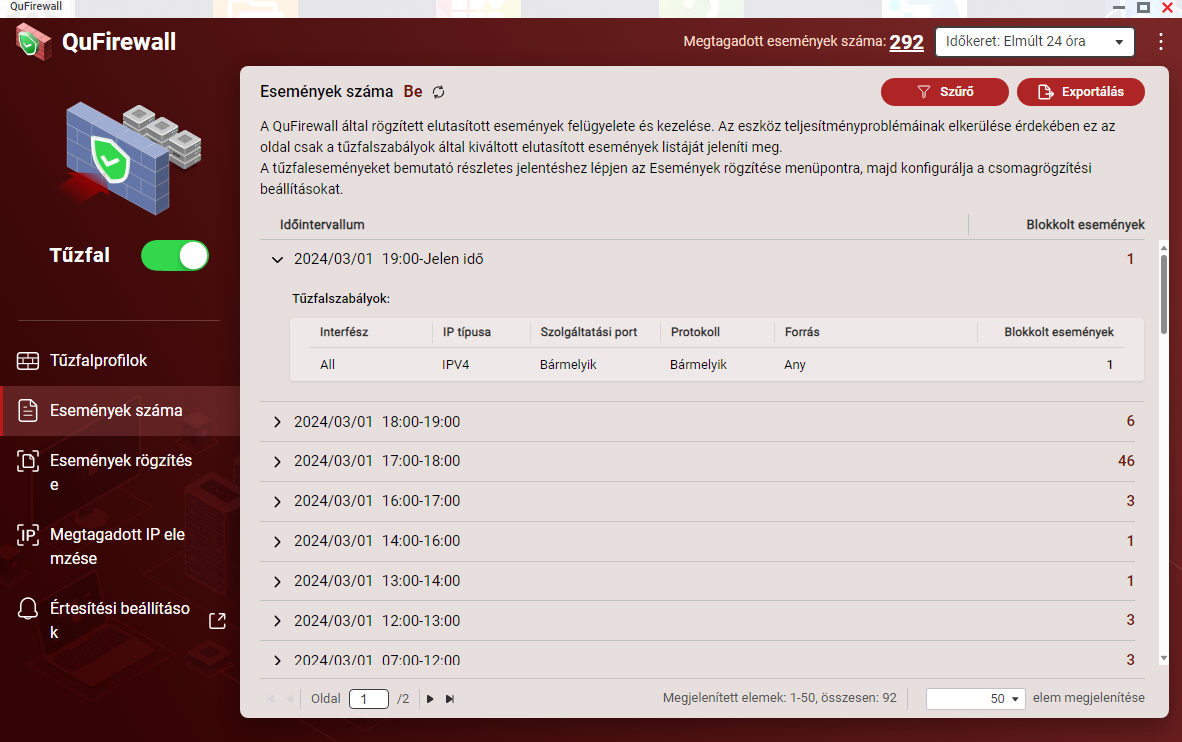Click blocked count 6 in 18:00-19:00 row
The width and height of the screenshot is (1182, 742).
pos(1130,421)
